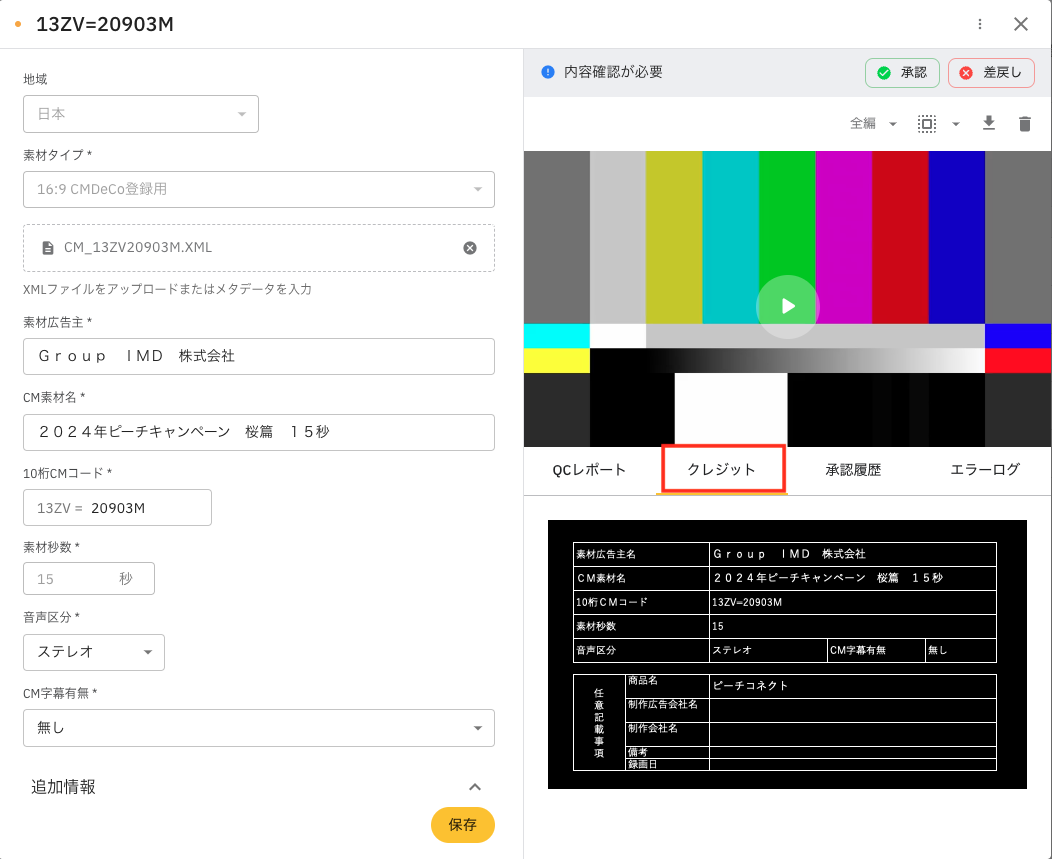Image resolution: width=1052 pixels, height=859 pixels.
Task: Open the three-dot more options menu
Action: coord(980,24)
